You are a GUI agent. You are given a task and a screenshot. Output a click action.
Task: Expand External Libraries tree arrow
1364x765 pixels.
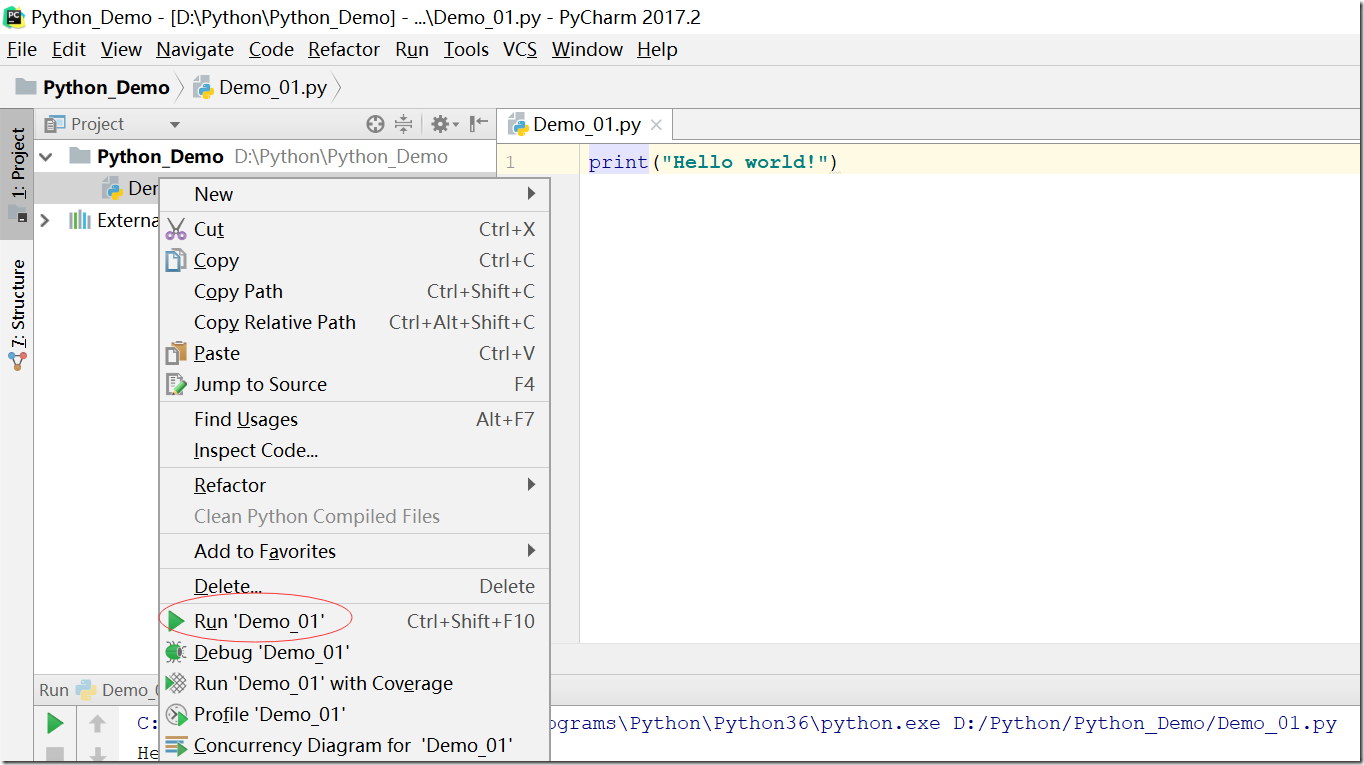[45, 220]
